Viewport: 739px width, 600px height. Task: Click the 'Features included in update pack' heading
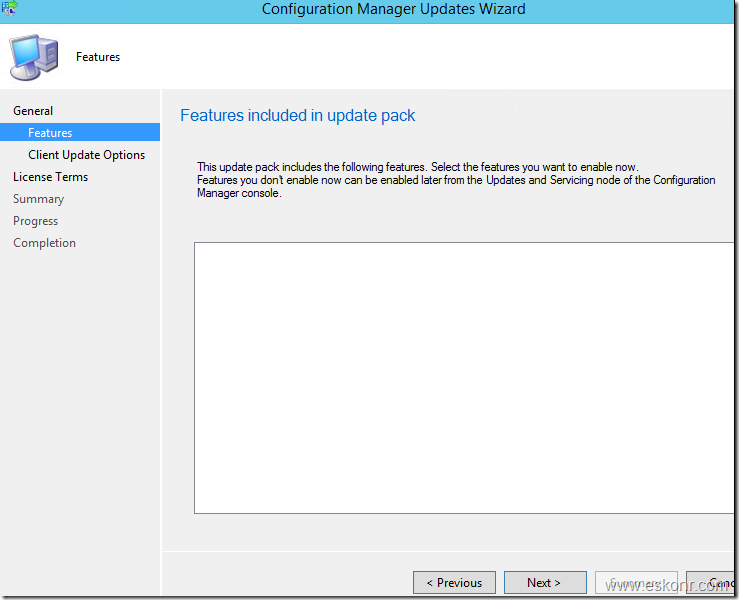tap(297, 115)
